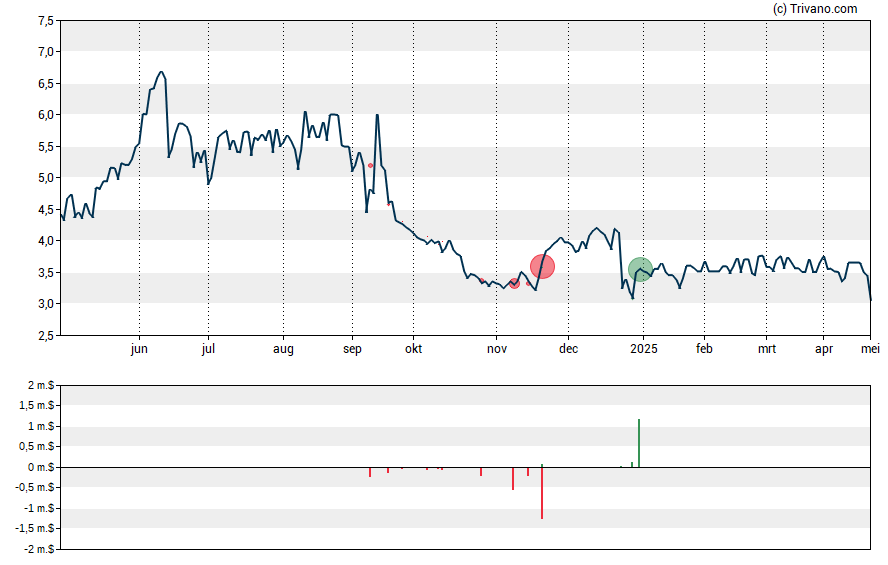The height and width of the screenshot is (565, 888).
Task: Click the '-1,5 m.$' volume axis label
Action: tap(35, 529)
